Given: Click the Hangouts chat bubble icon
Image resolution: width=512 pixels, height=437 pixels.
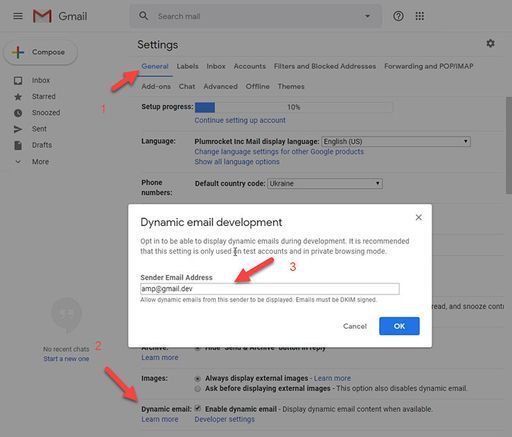Looking at the screenshot, I should point(66,315).
